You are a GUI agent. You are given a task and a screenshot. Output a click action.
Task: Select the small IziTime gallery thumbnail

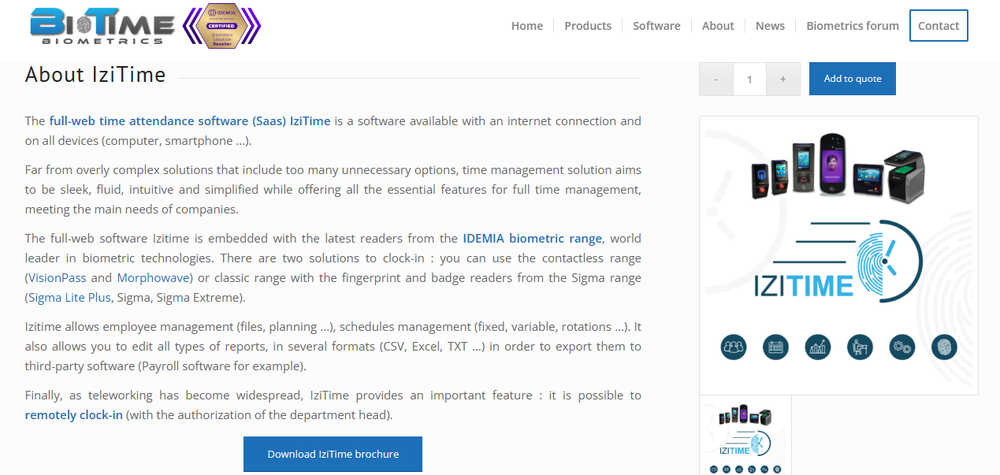point(746,435)
